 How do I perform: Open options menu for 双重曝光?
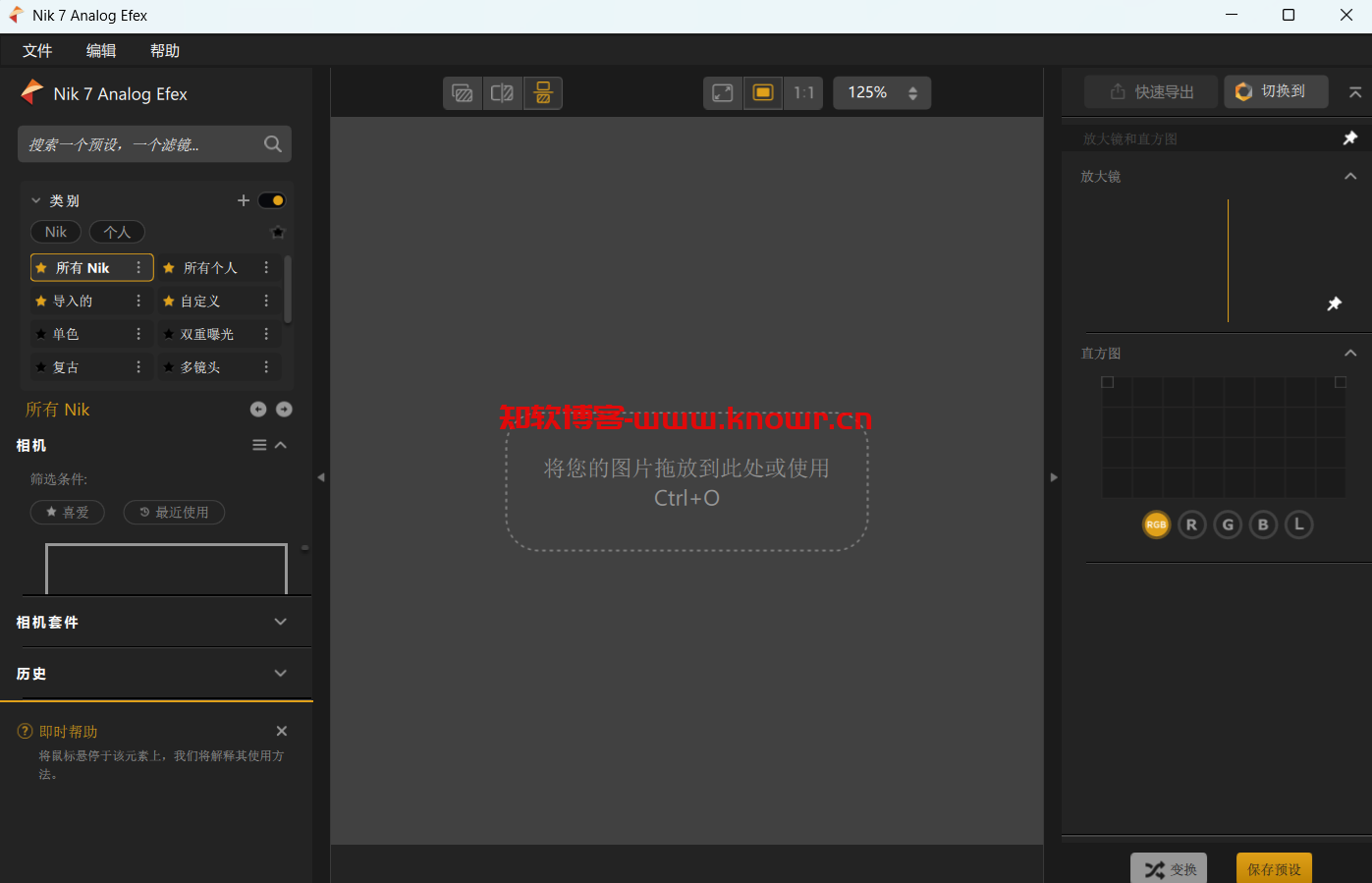266,334
